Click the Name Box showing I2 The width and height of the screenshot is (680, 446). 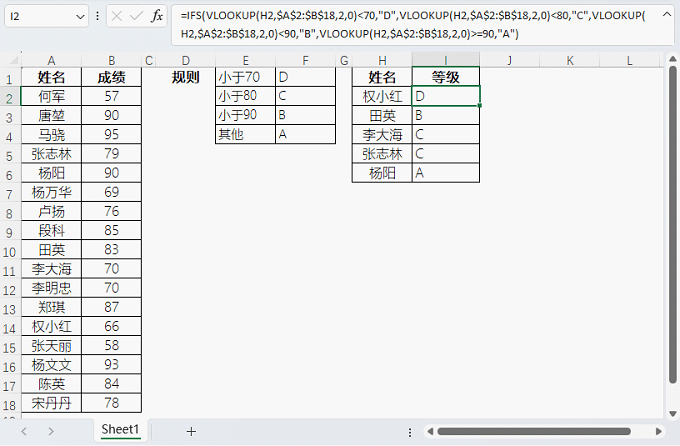click(x=40, y=17)
